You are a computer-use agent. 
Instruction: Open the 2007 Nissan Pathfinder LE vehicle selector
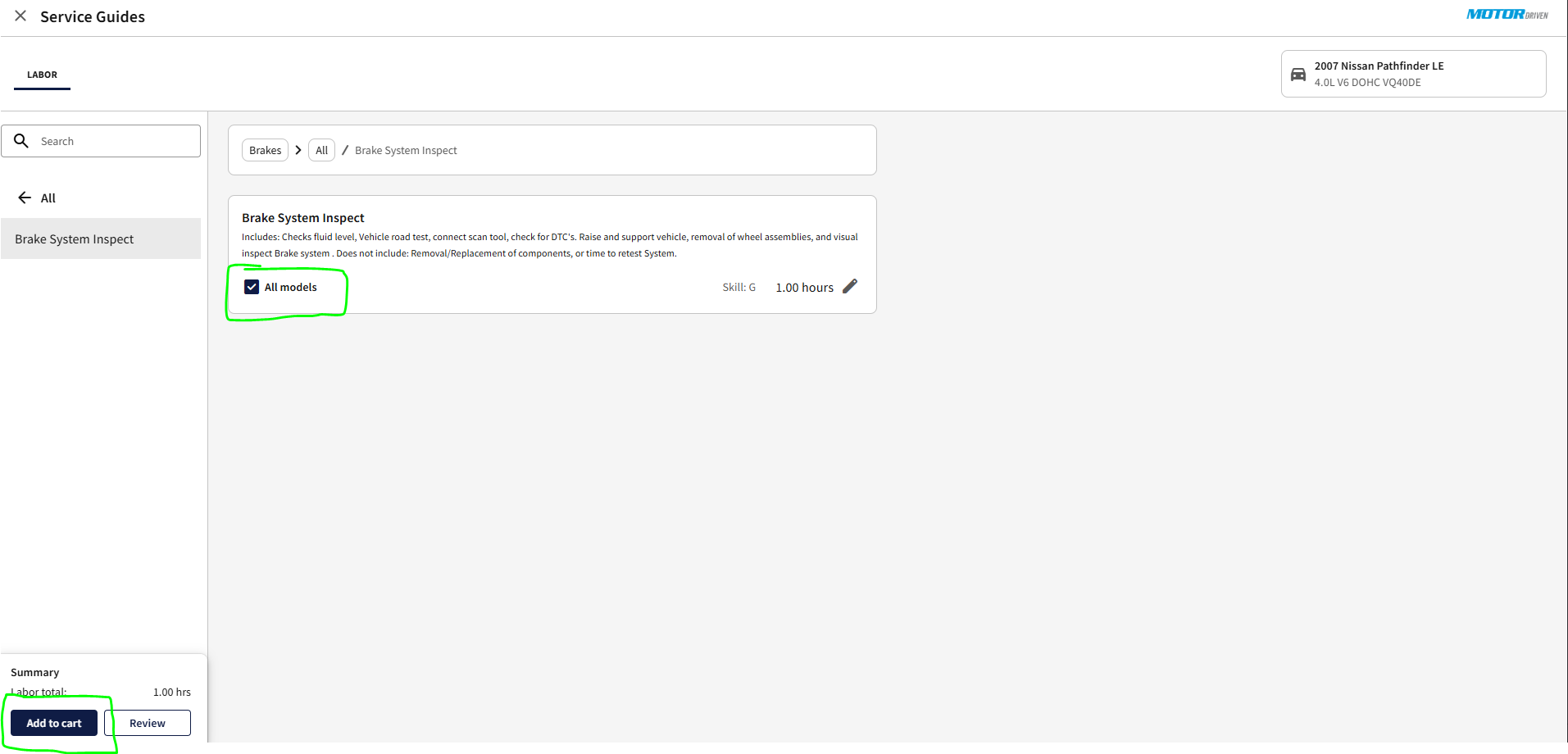pyautogui.click(x=1413, y=74)
